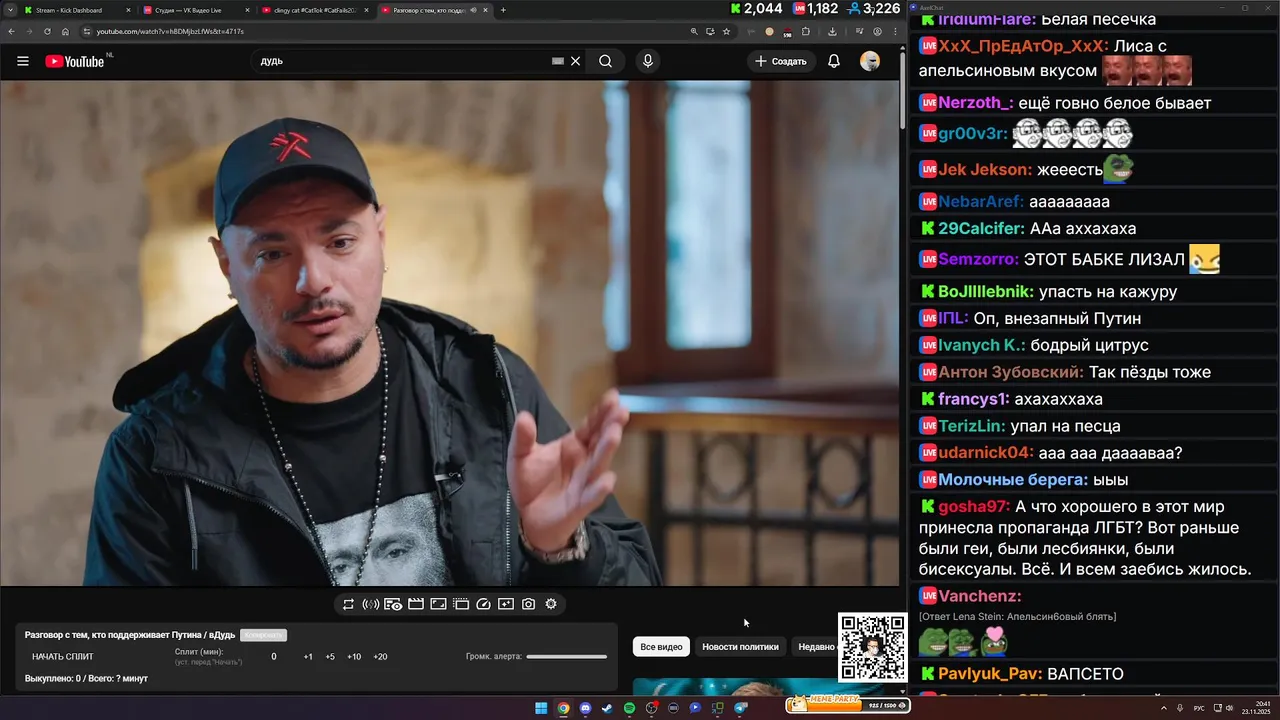
Task: Add +10 minutes to the split
Action: [354, 657]
